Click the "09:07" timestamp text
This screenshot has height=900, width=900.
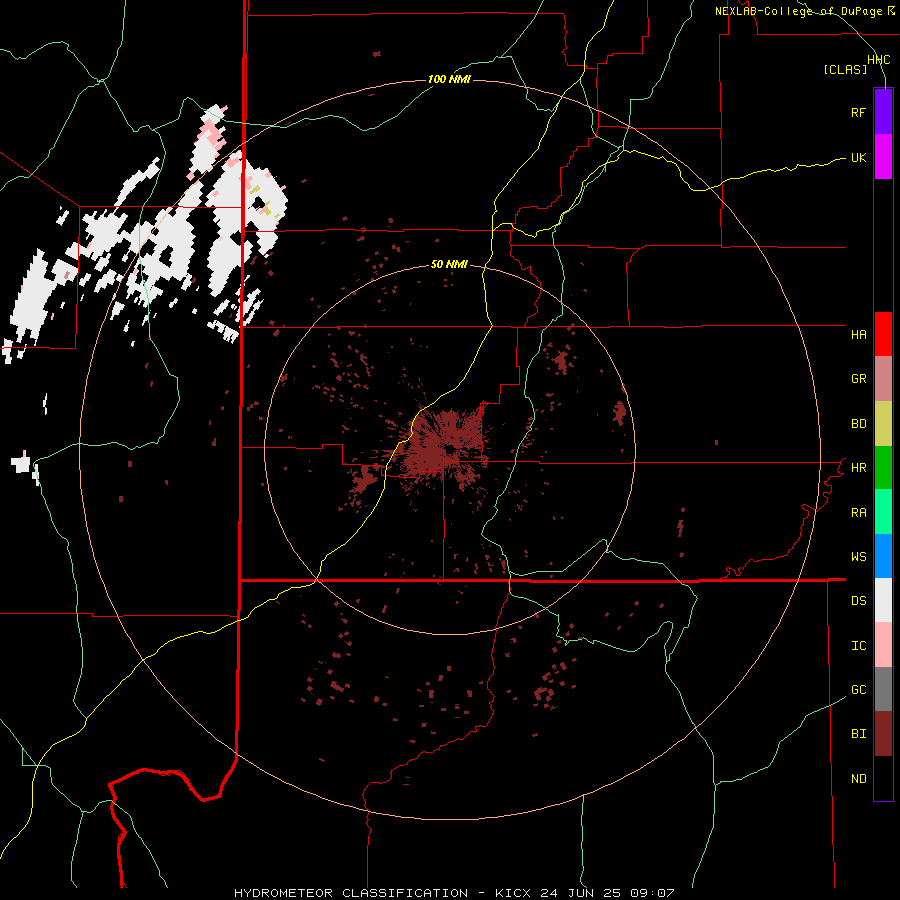(654, 893)
